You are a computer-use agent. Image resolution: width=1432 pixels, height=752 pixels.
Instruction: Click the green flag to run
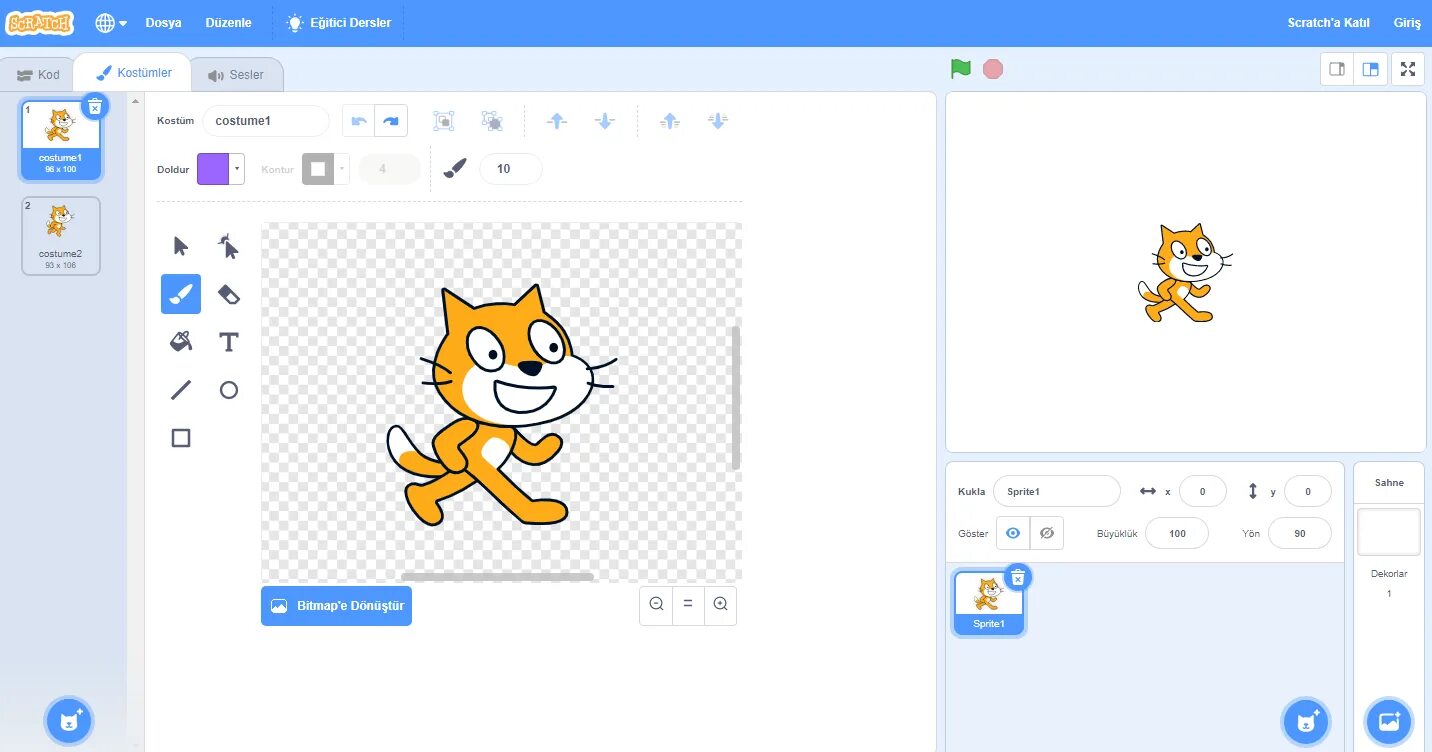[961, 69]
